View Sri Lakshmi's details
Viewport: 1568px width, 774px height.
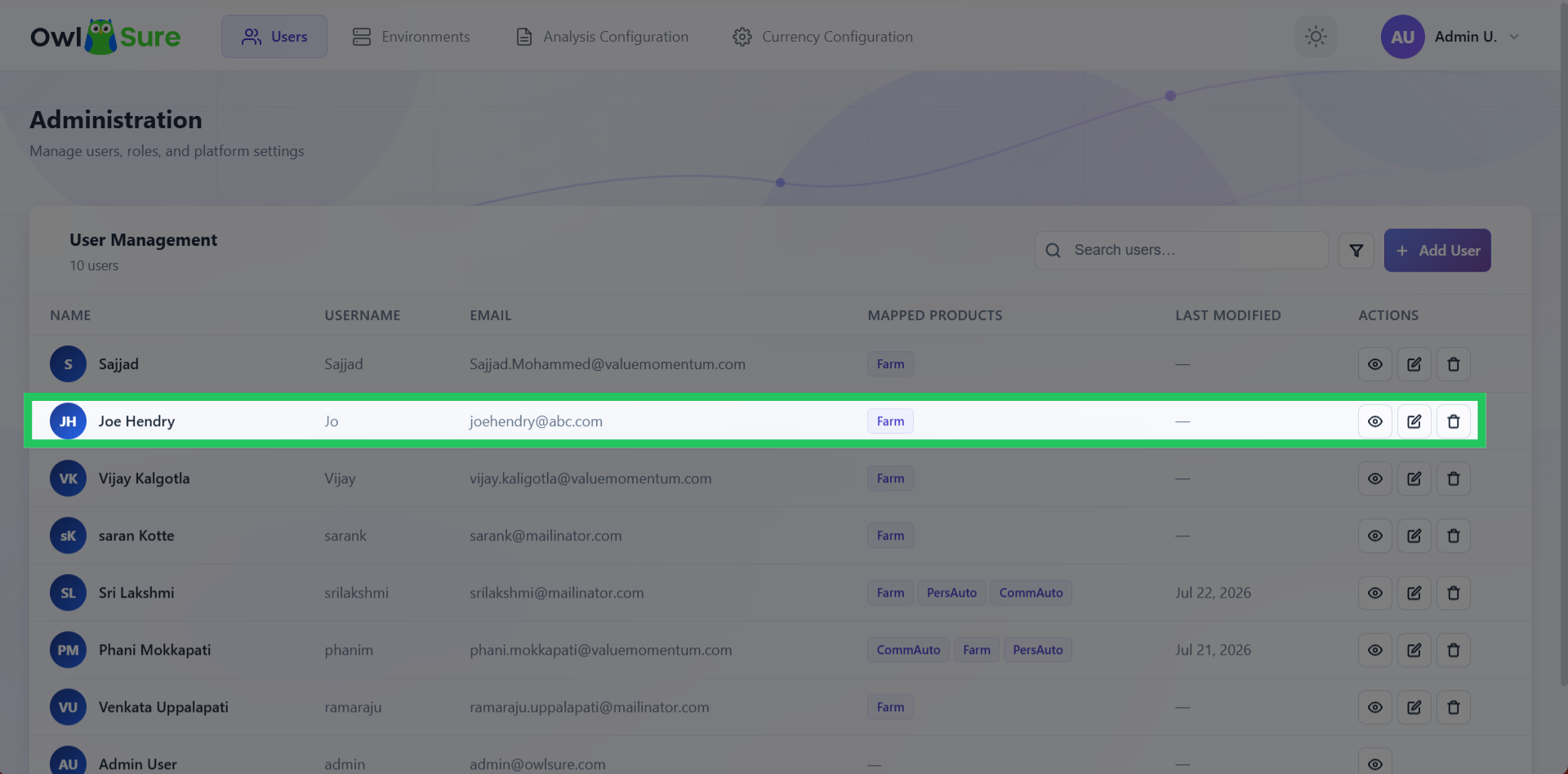pos(1375,593)
